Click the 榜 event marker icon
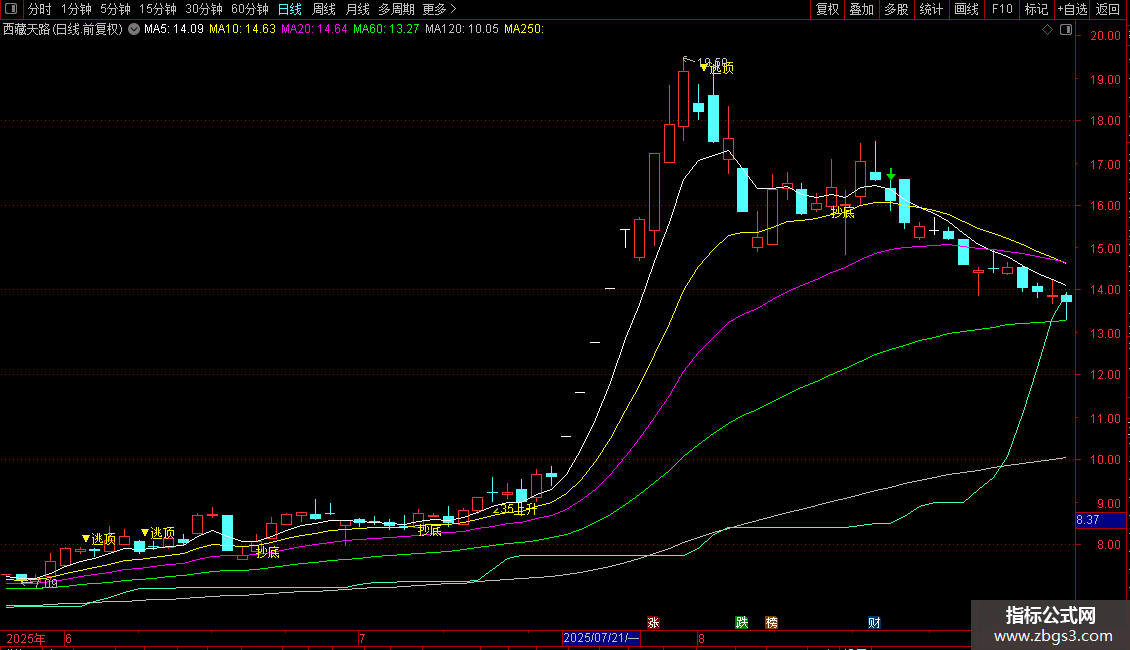 click(771, 622)
